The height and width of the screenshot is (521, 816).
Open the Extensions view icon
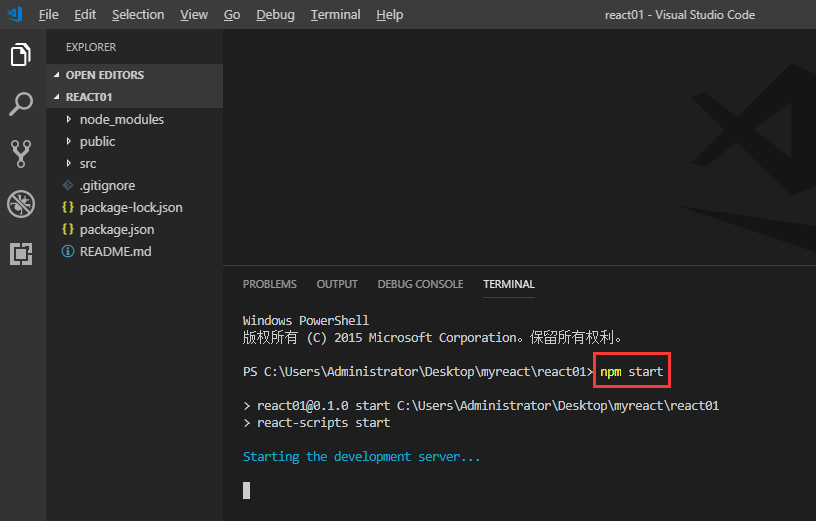tap(21, 253)
